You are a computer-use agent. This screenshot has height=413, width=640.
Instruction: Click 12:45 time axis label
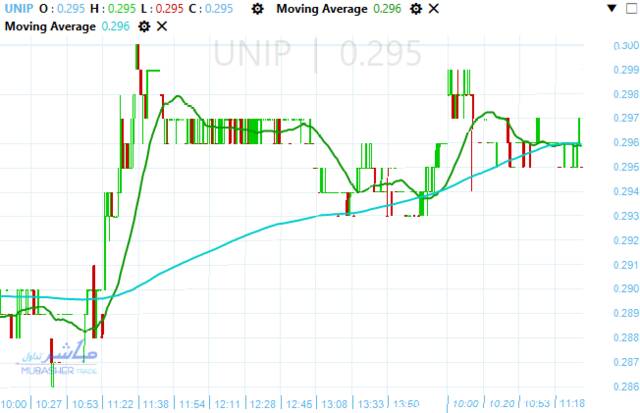tap(299, 404)
